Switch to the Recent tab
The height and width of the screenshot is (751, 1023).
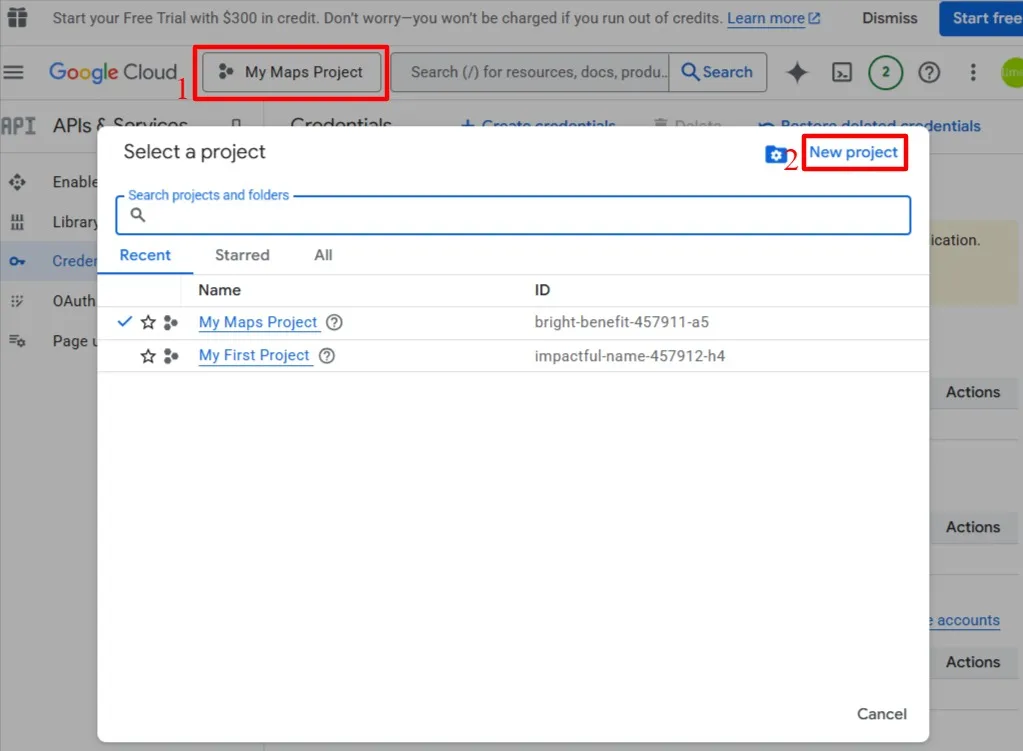click(x=145, y=255)
